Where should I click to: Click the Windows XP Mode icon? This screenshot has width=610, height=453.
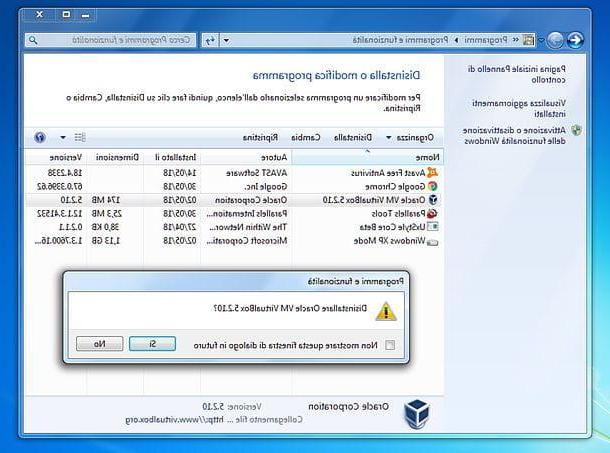click(x=432, y=242)
